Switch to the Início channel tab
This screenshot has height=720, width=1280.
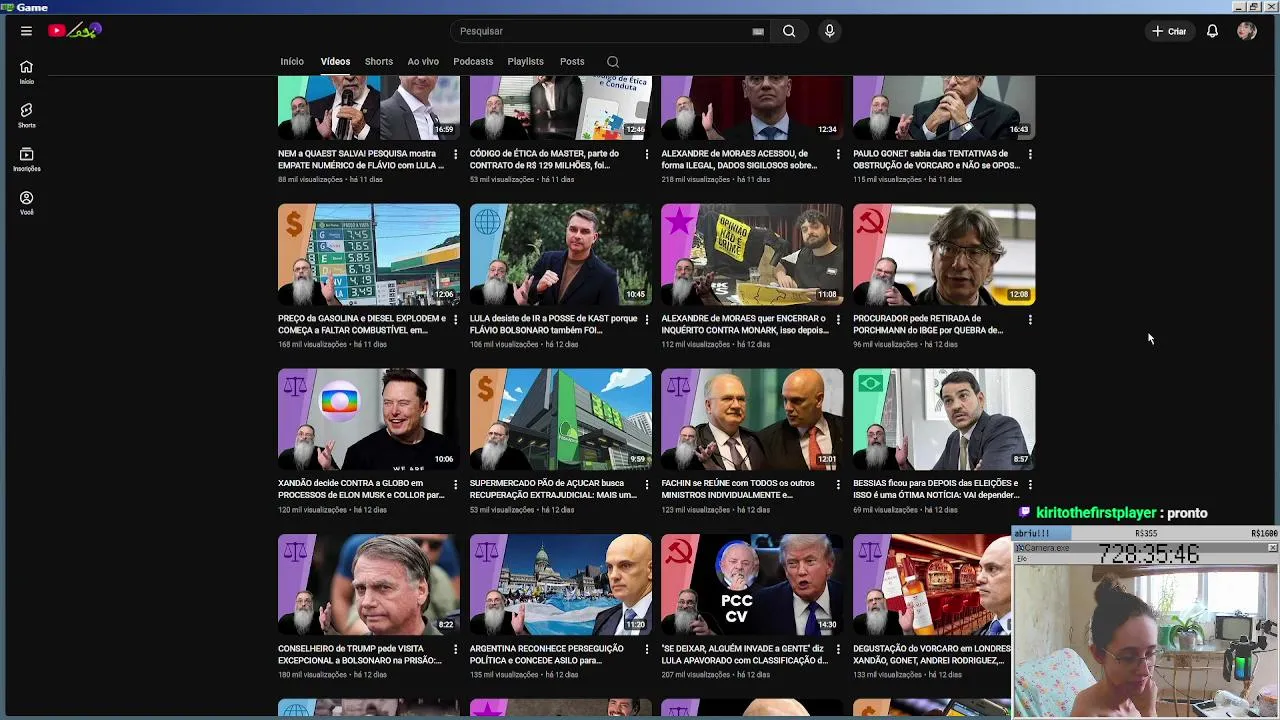click(x=292, y=61)
